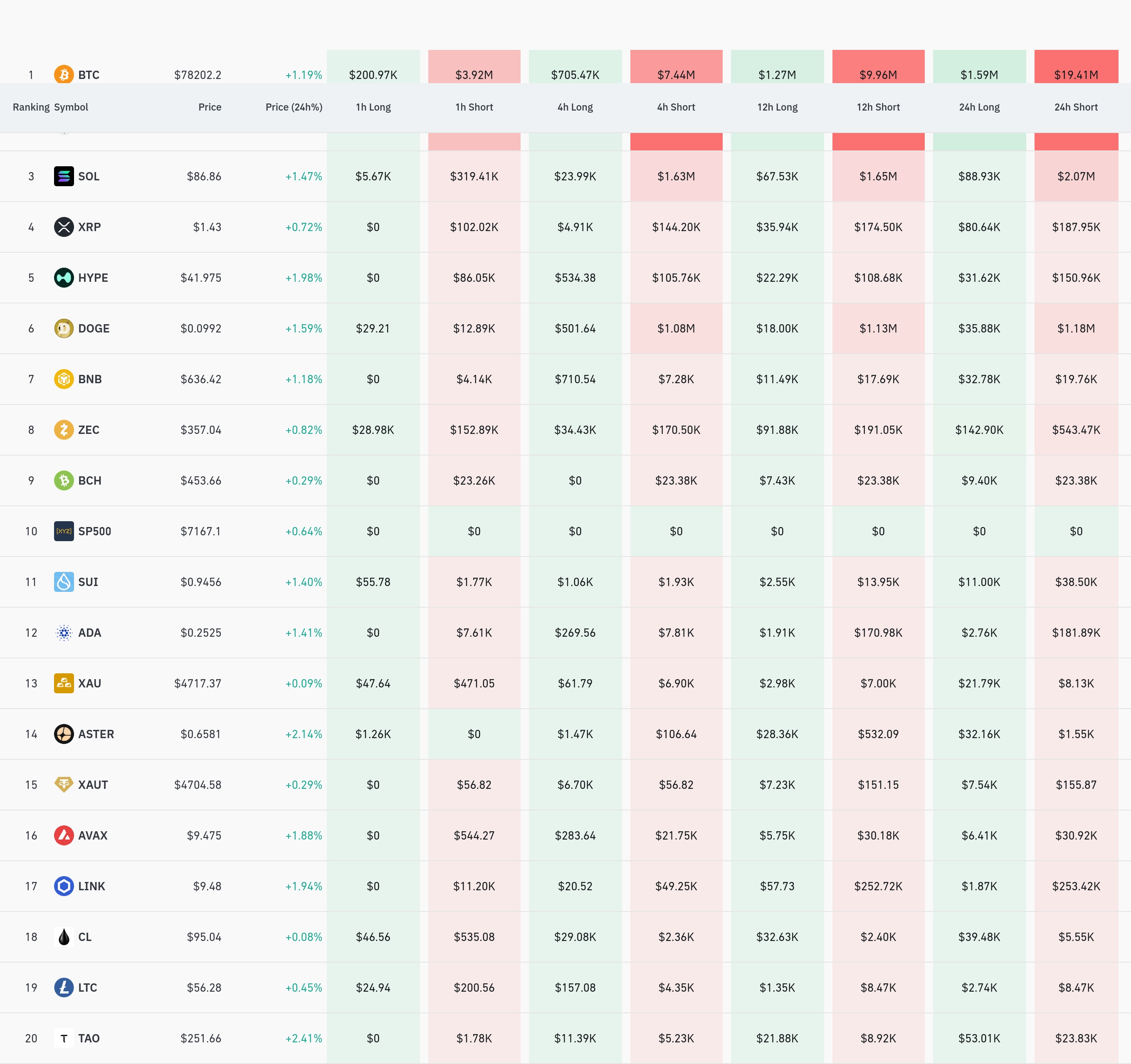1131x1064 pixels.
Task: Click the DOGE Dogecoin icon
Action: click(64, 328)
